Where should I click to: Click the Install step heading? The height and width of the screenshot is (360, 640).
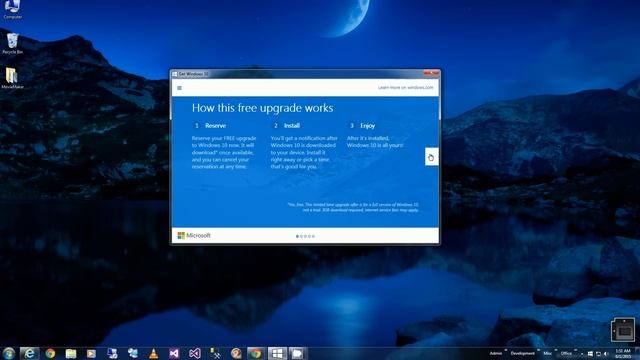[x=292, y=126]
